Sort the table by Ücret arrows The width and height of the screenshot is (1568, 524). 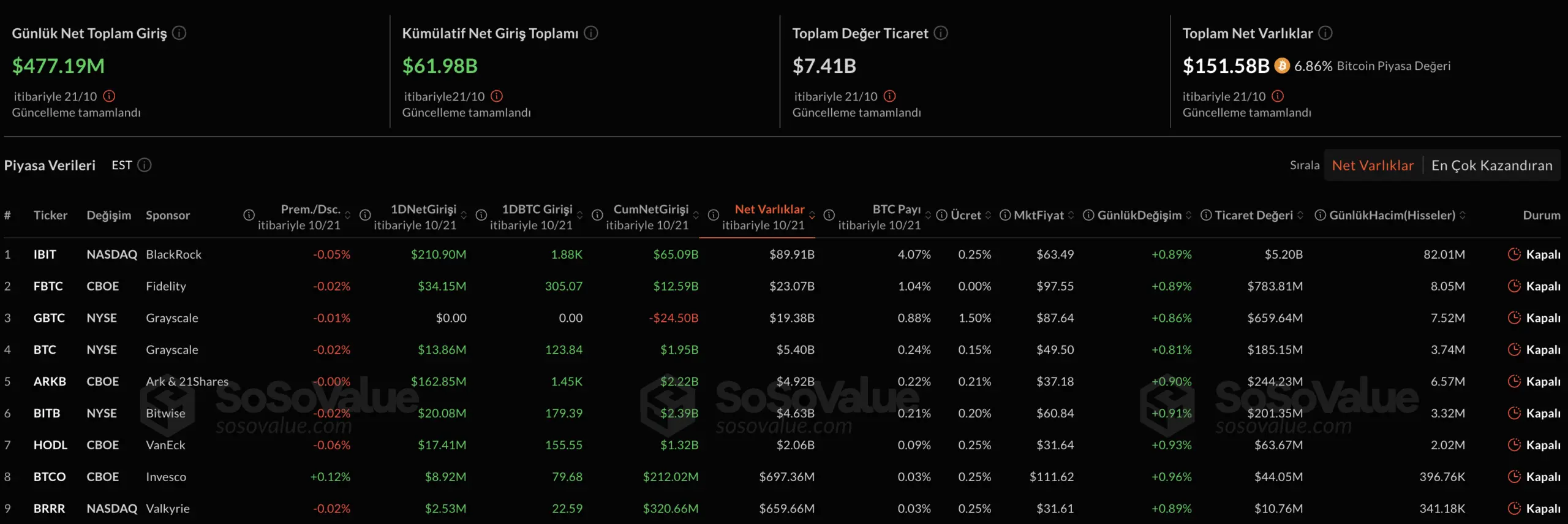click(988, 215)
